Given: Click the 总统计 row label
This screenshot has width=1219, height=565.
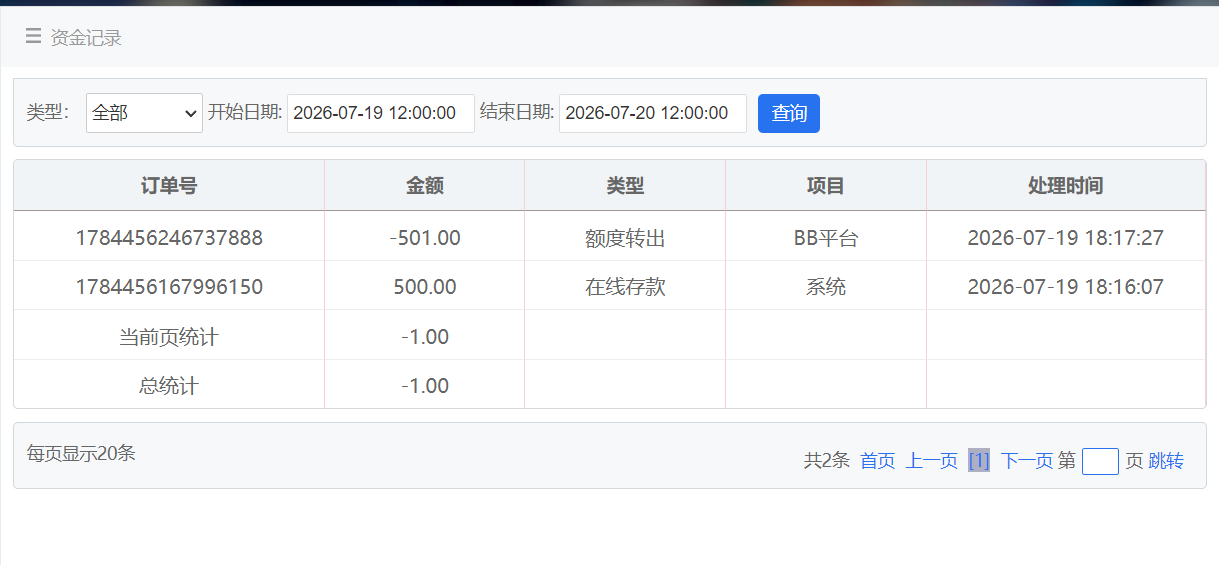Looking at the screenshot, I should point(169,386).
